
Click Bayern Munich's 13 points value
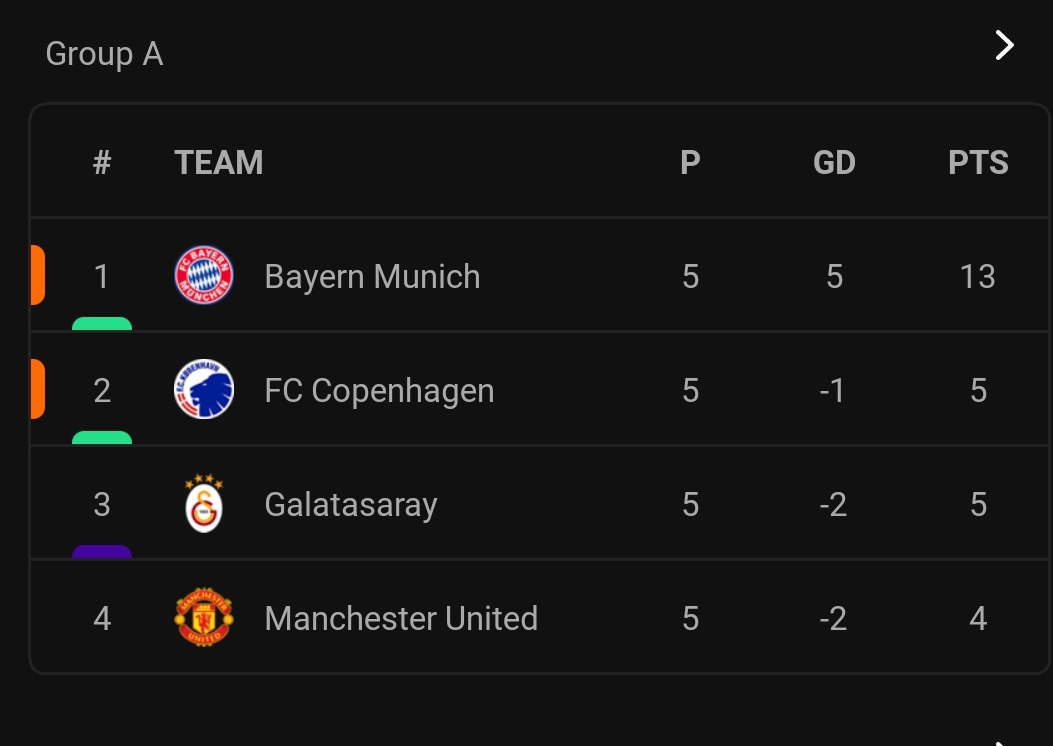[x=977, y=276]
